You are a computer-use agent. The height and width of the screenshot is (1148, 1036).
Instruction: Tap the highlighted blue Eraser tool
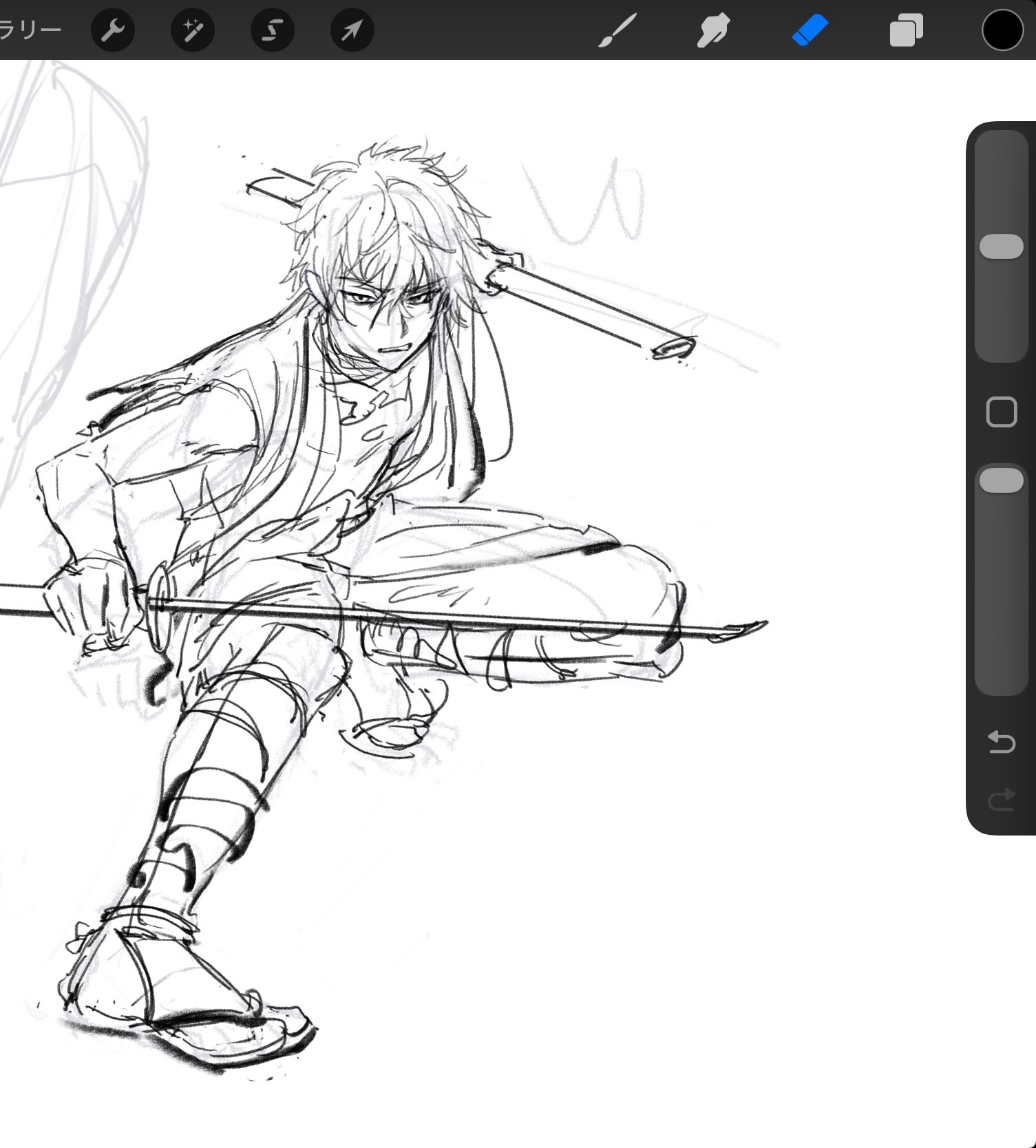pyautogui.click(x=810, y=31)
